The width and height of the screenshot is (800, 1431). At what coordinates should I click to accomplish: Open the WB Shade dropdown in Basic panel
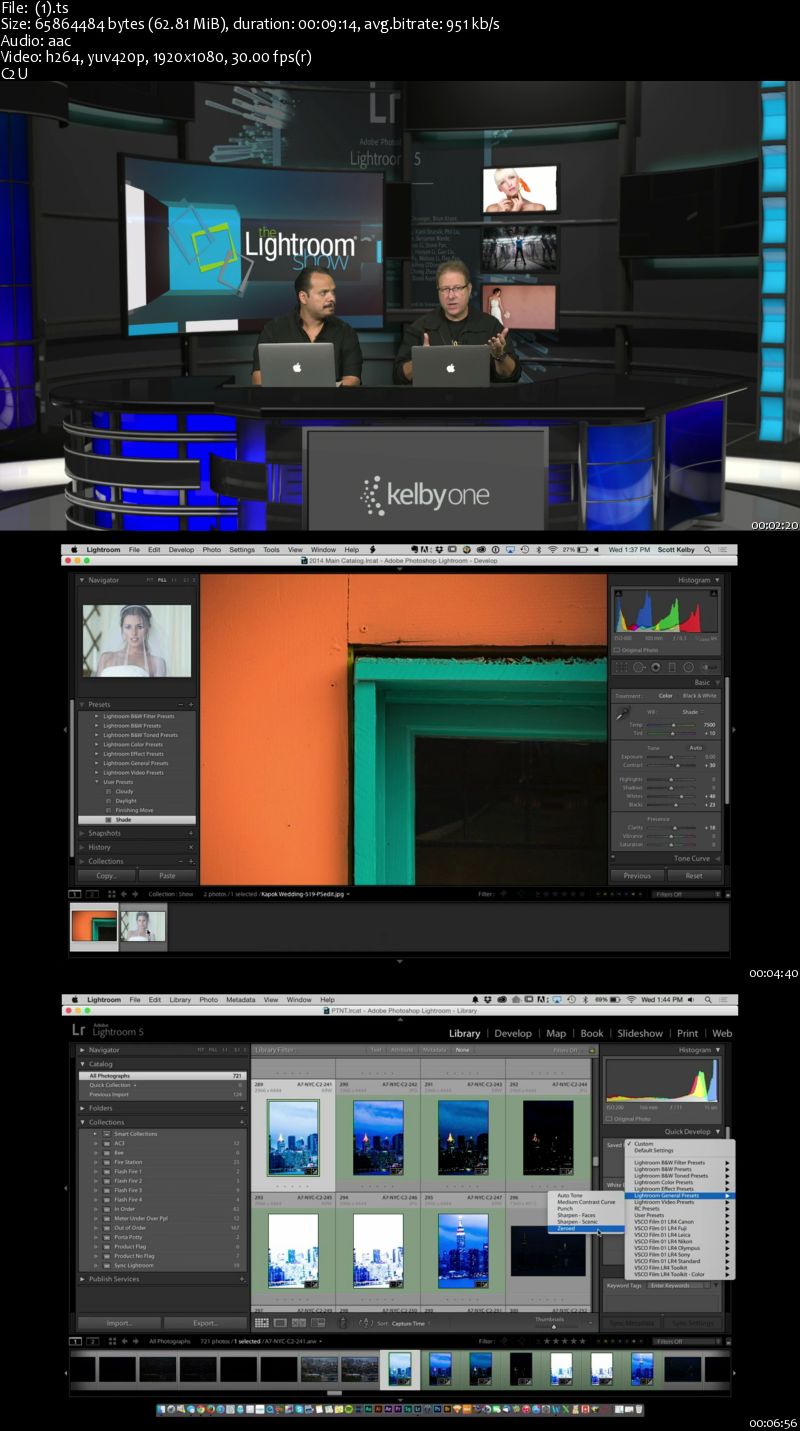[693, 712]
